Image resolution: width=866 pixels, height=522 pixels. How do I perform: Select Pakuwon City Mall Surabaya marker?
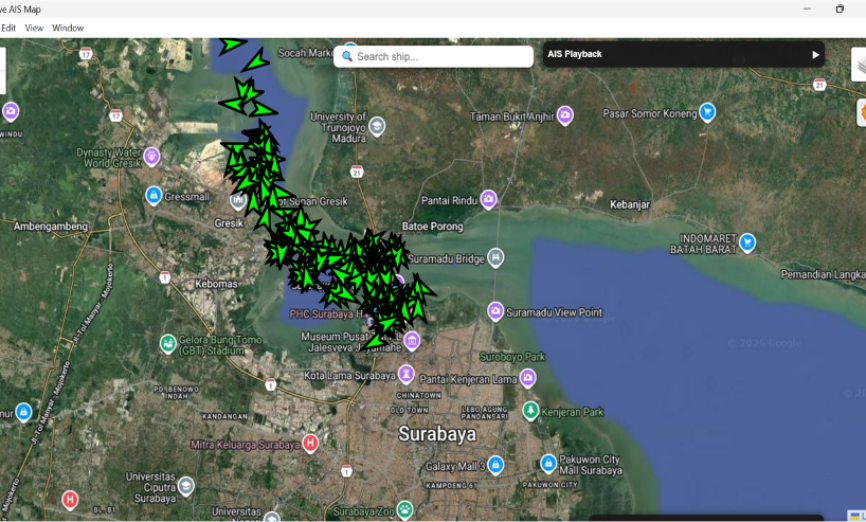[548, 463]
